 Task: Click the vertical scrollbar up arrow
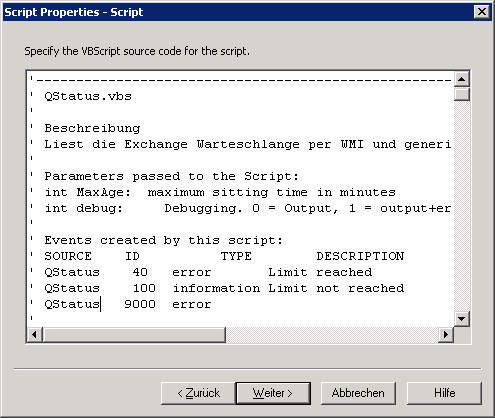pyautogui.click(x=462, y=79)
